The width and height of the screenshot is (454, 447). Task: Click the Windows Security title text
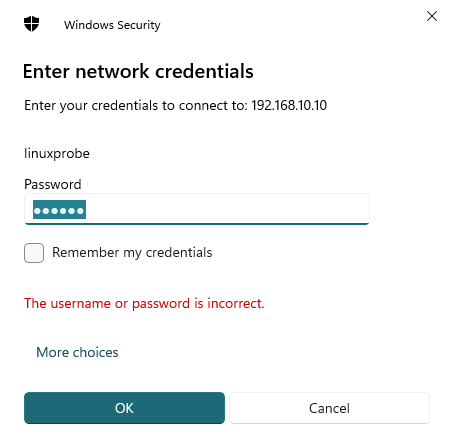(x=112, y=25)
